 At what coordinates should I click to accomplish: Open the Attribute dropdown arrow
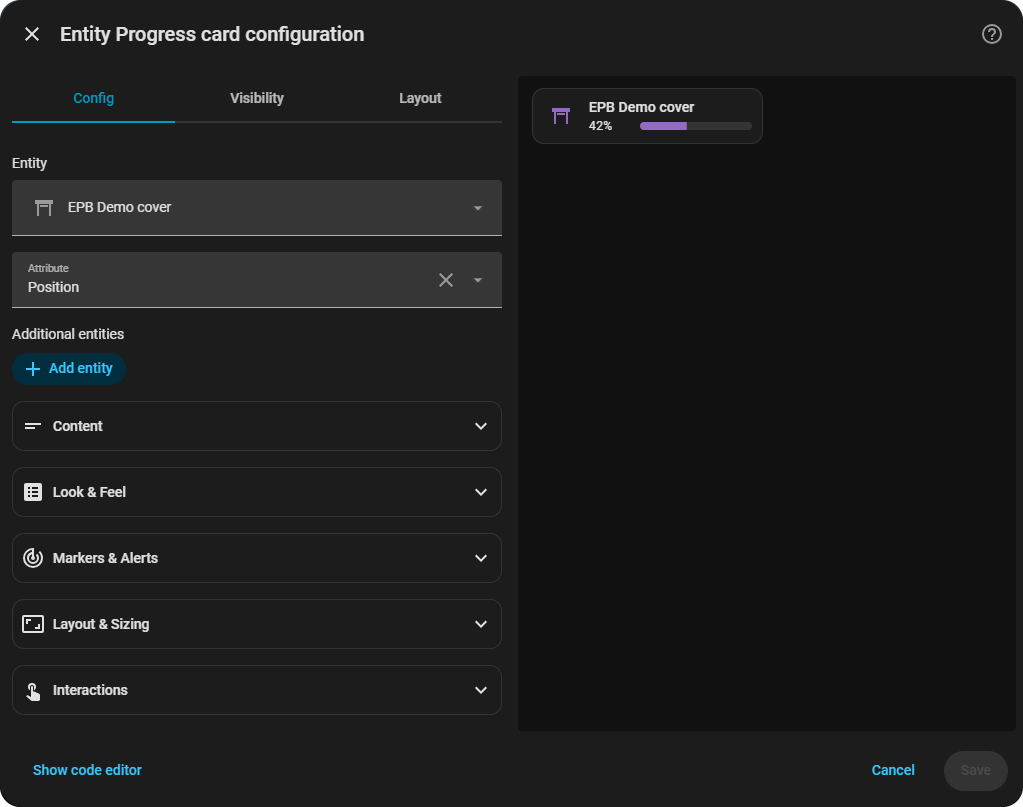click(478, 280)
